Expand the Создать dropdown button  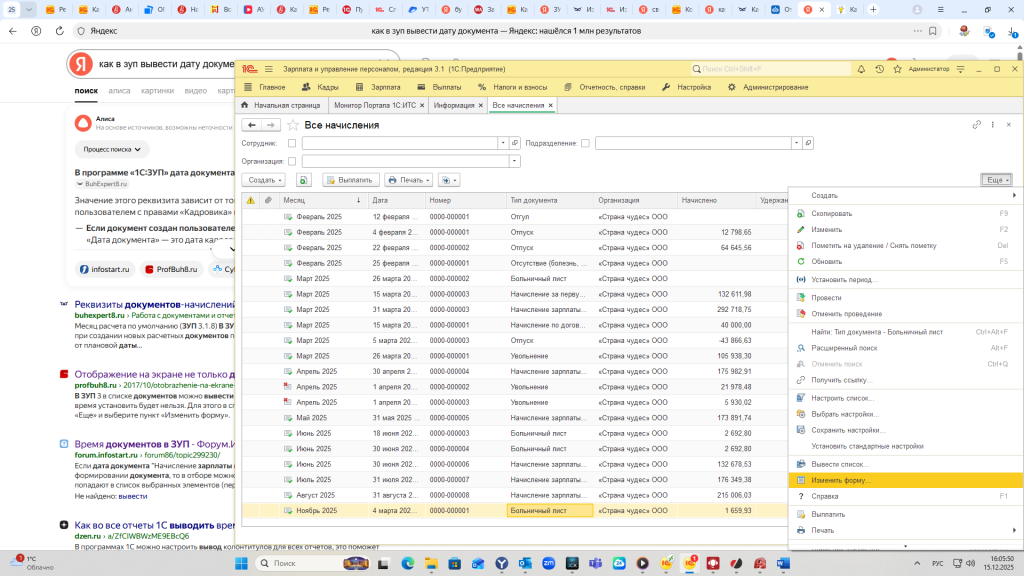(x=263, y=180)
